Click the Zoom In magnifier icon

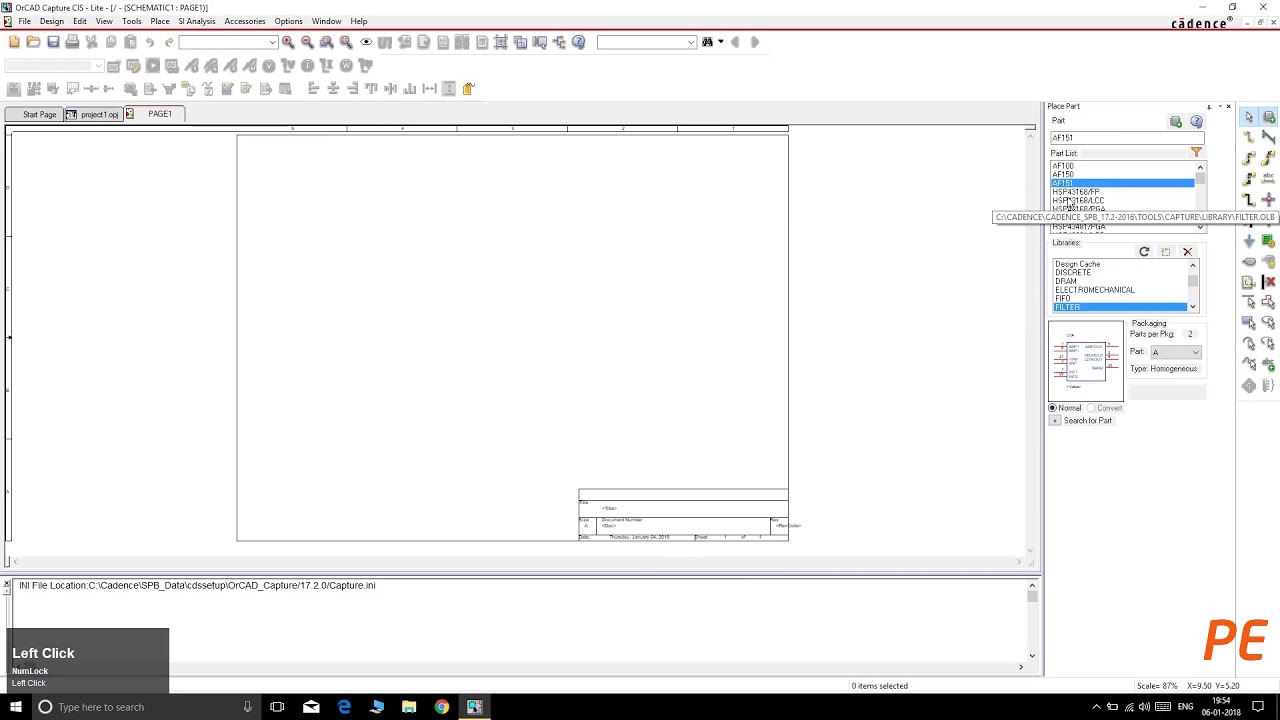(x=288, y=42)
